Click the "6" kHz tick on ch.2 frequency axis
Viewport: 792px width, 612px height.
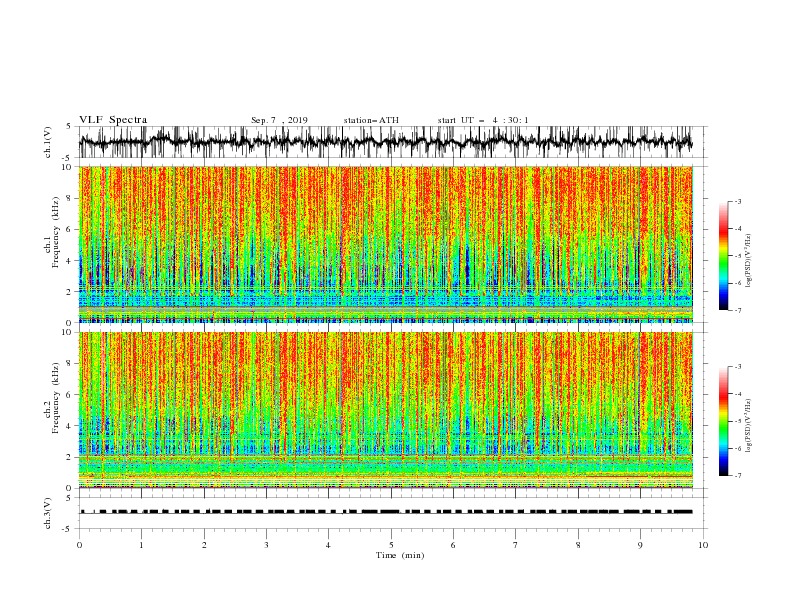(x=70, y=395)
